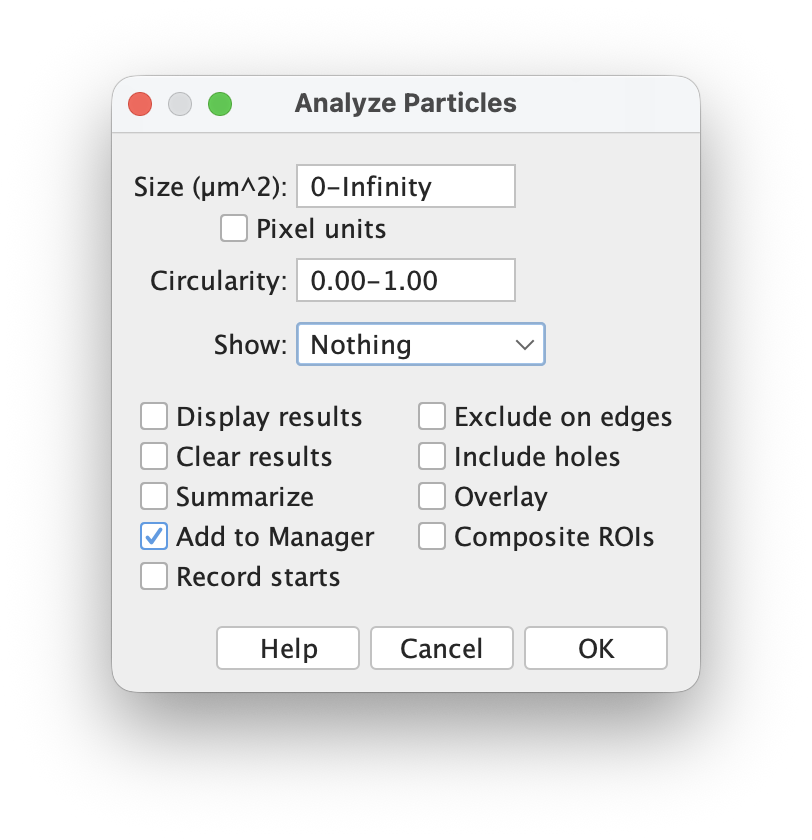
Task: Uncheck the Add to Manager checkbox
Action: pyautogui.click(x=154, y=536)
